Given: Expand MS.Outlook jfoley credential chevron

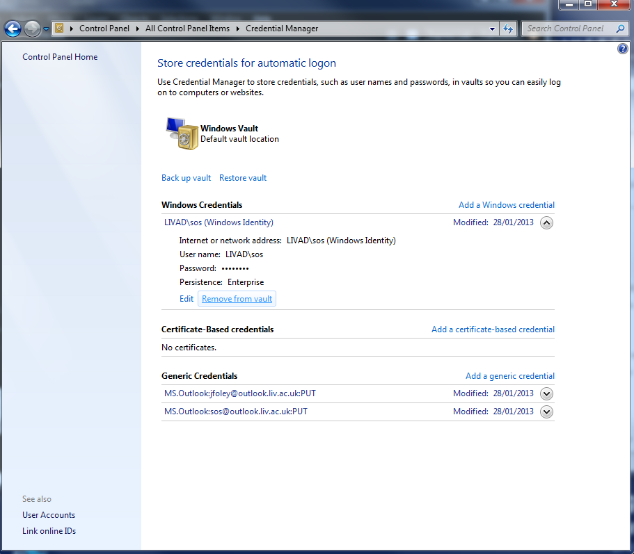Looking at the screenshot, I should point(546,393).
